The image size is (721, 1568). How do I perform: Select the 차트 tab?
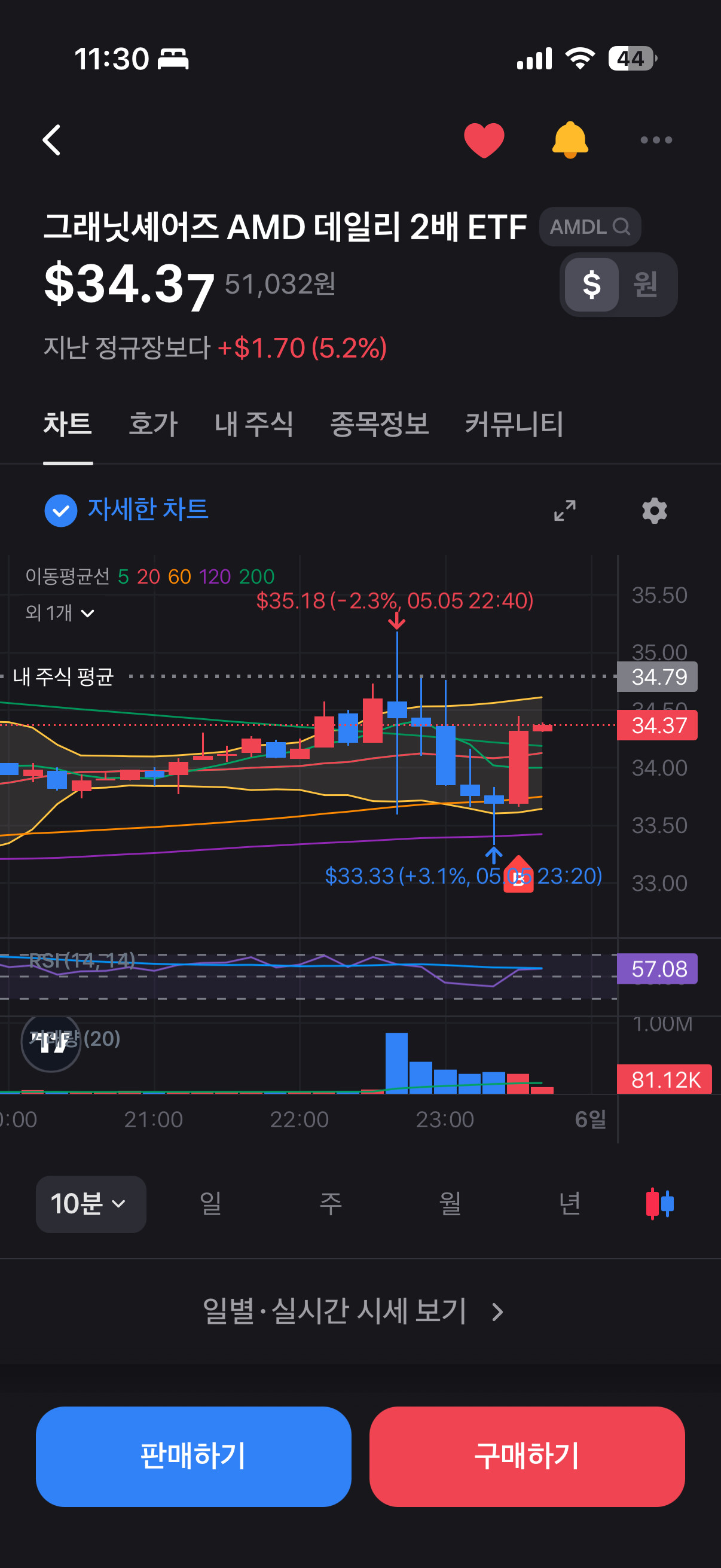[68, 423]
